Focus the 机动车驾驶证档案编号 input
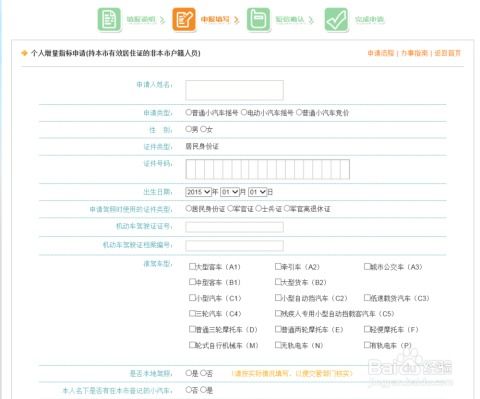480x399 pixels. pos(234,246)
